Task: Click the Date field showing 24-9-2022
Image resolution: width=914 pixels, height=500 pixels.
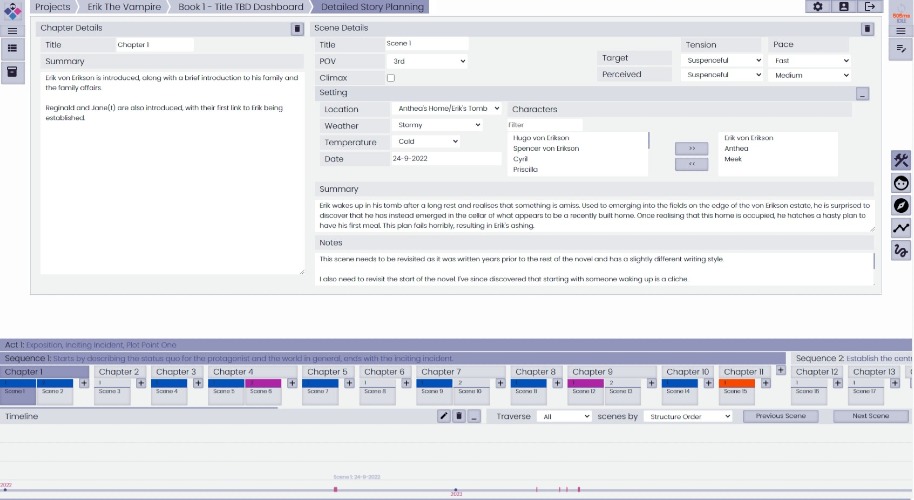Action: [445, 159]
